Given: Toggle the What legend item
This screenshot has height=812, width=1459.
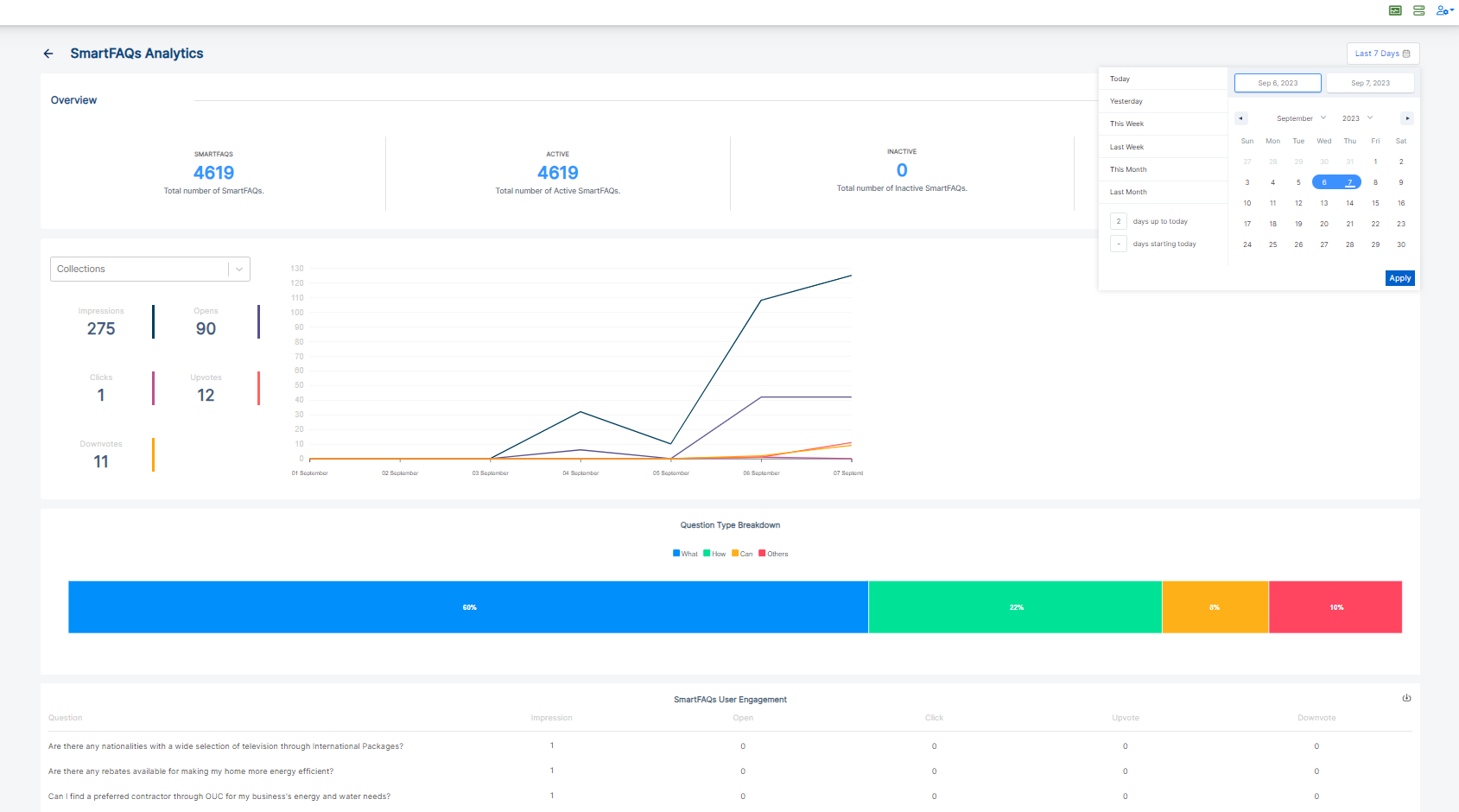Looking at the screenshot, I should [x=685, y=554].
